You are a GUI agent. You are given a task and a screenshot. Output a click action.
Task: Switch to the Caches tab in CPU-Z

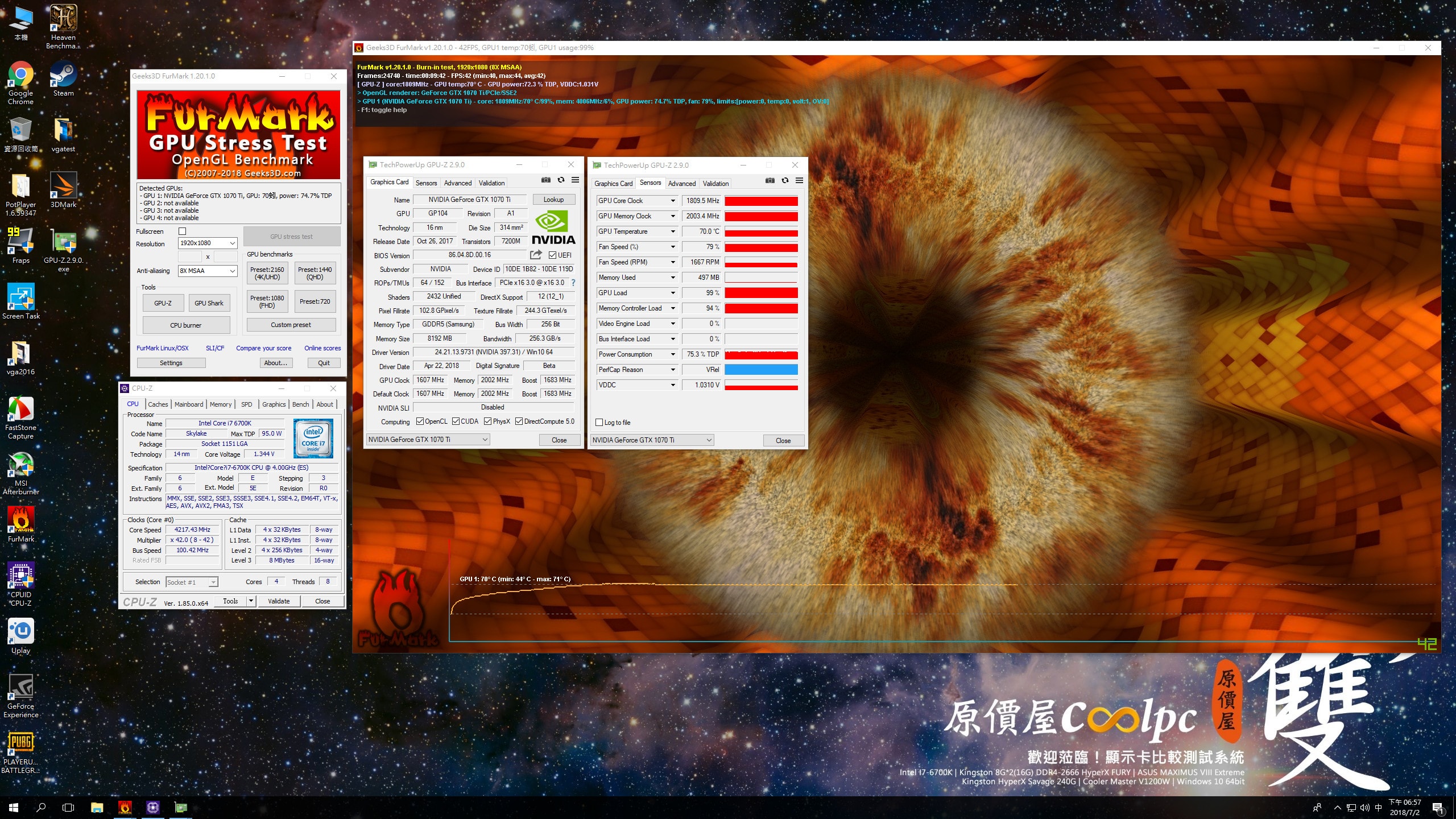(158, 404)
